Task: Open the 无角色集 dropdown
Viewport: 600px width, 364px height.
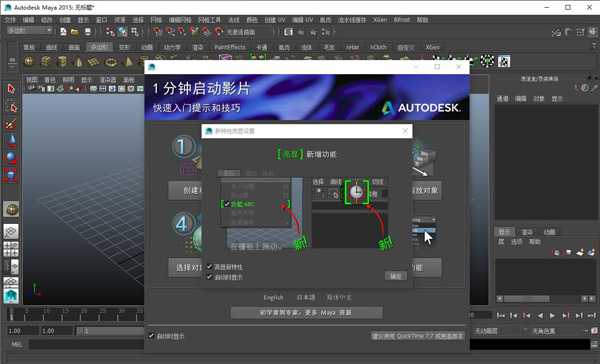Action: click(x=555, y=331)
